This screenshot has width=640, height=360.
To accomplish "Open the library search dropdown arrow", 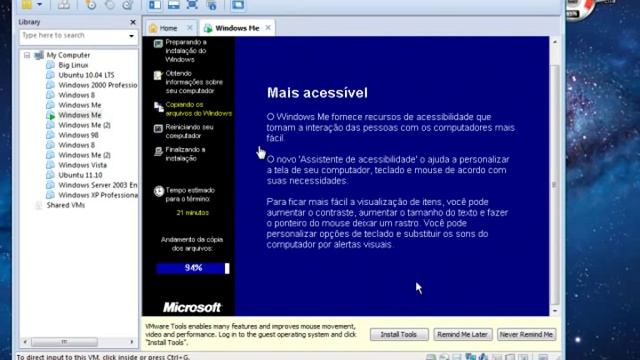I will [131, 36].
